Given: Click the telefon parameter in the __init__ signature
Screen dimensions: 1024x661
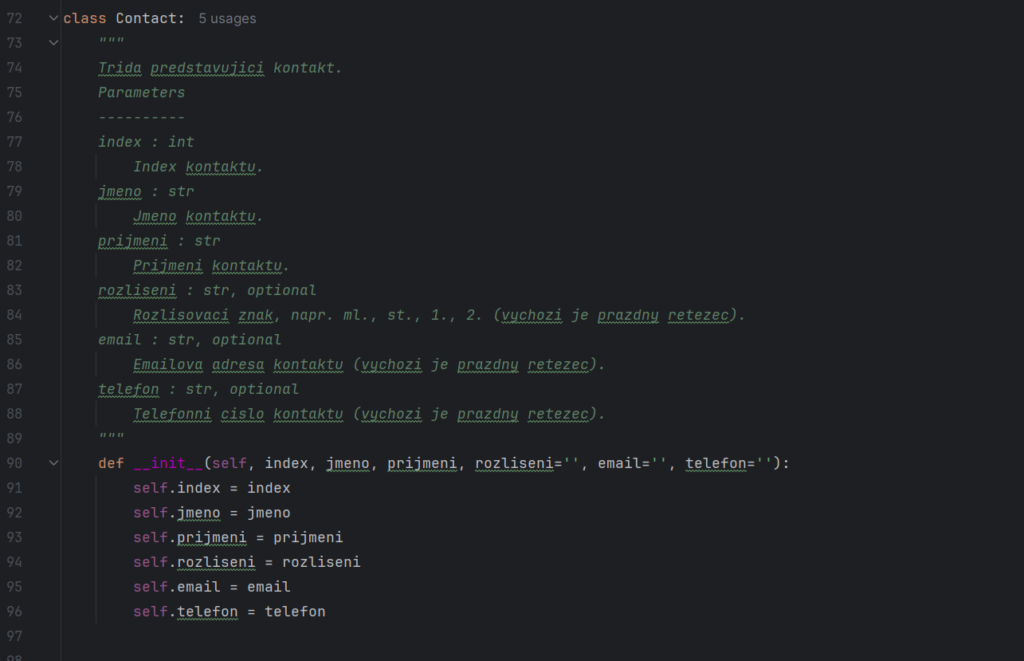Looking at the screenshot, I should tap(715, 463).
